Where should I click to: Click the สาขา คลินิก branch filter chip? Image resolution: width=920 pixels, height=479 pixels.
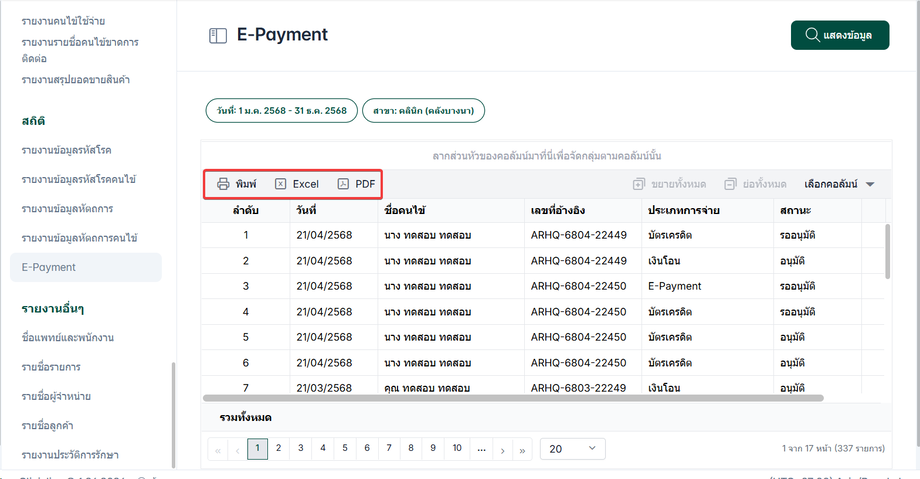pos(423,110)
